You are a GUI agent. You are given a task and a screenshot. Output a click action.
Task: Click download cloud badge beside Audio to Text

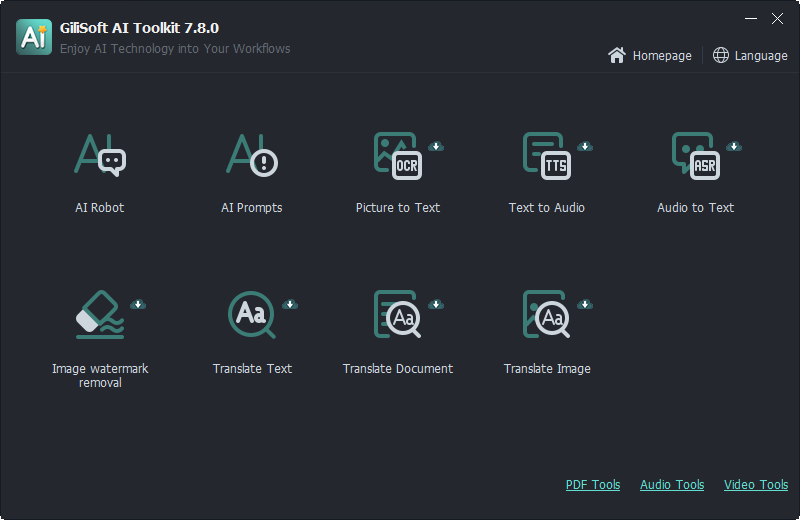(x=734, y=146)
